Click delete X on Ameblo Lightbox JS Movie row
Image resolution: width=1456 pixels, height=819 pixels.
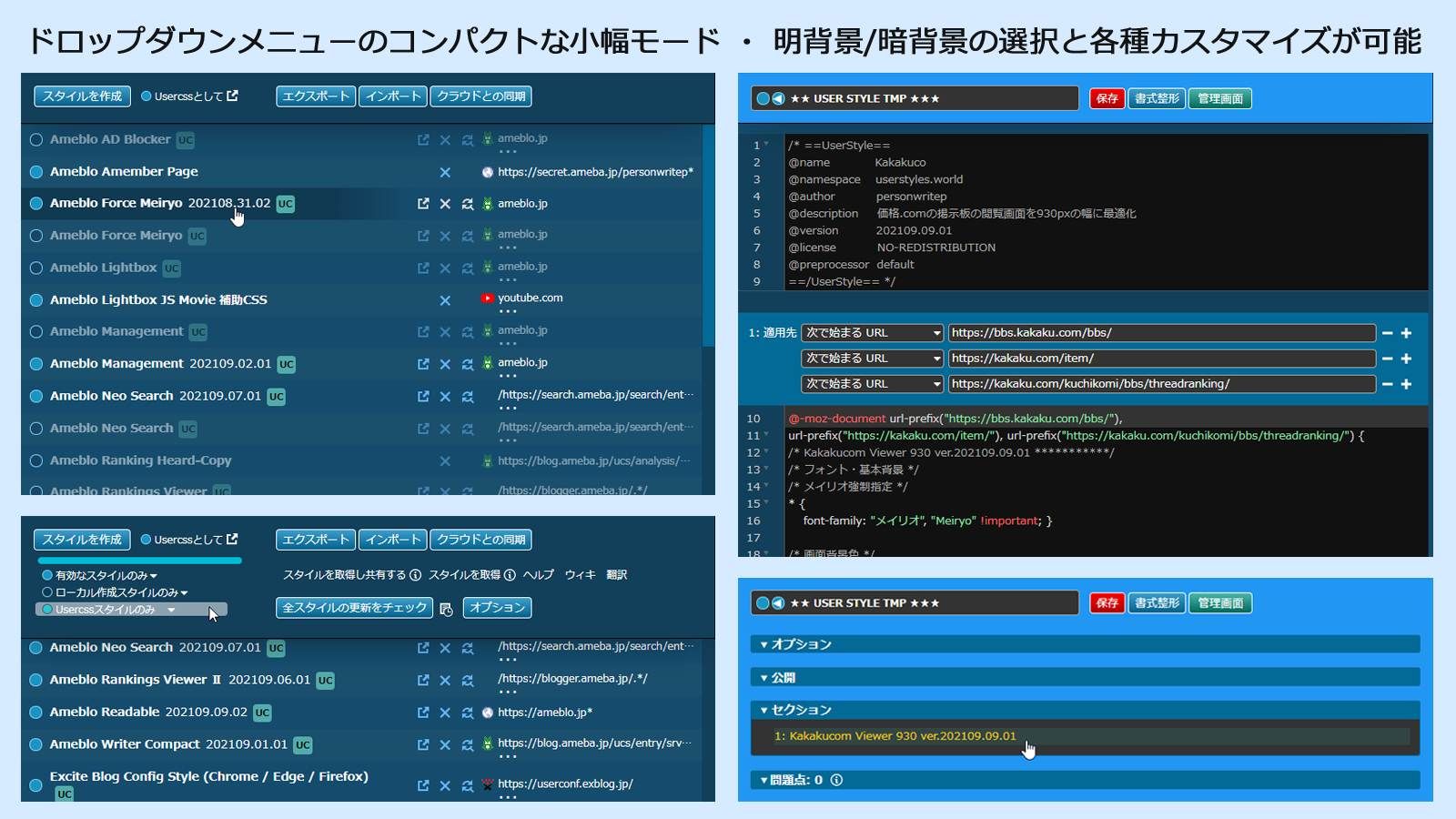445,300
